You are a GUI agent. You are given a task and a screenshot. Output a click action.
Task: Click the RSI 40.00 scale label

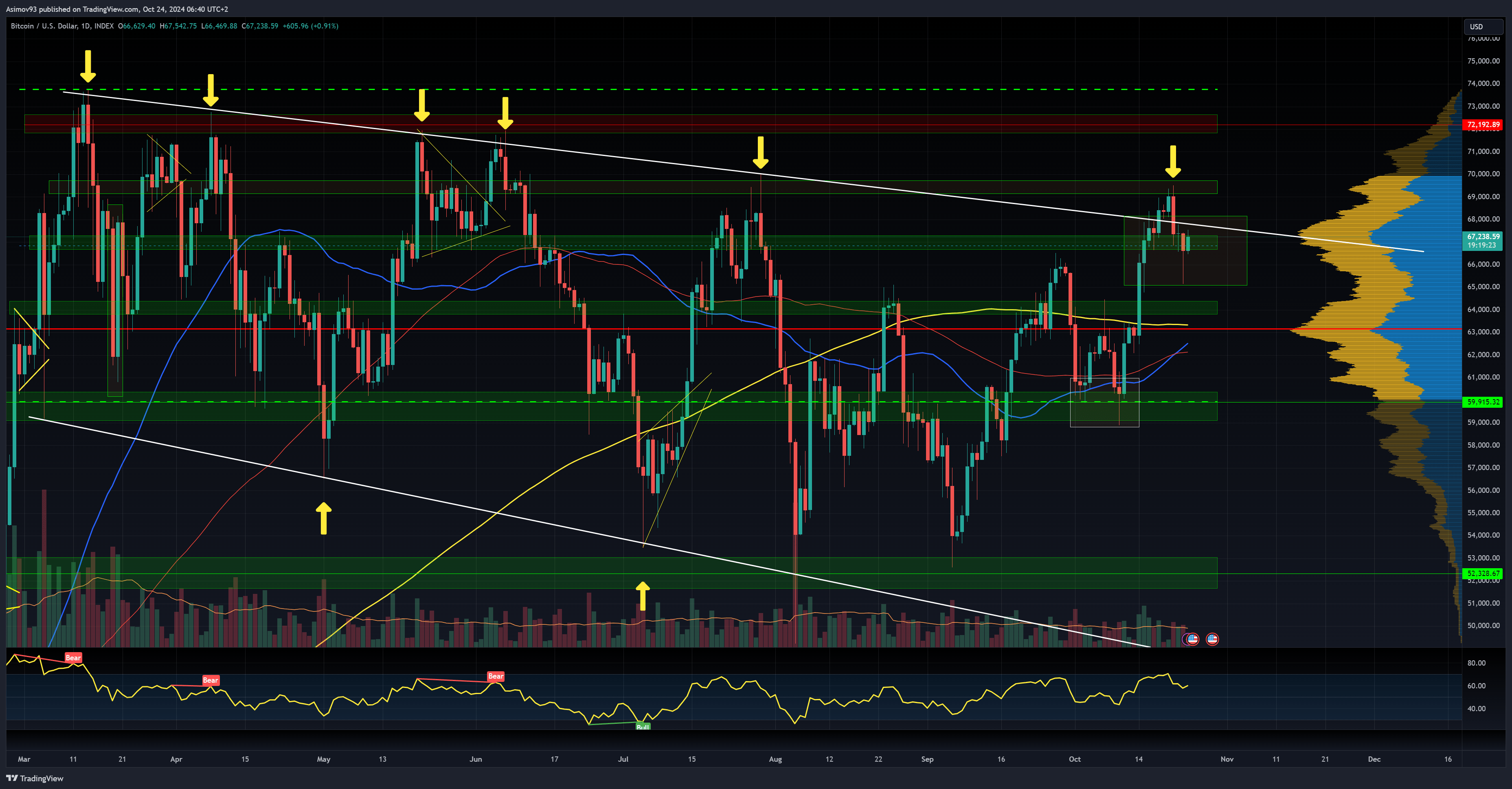(x=1476, y=709)
